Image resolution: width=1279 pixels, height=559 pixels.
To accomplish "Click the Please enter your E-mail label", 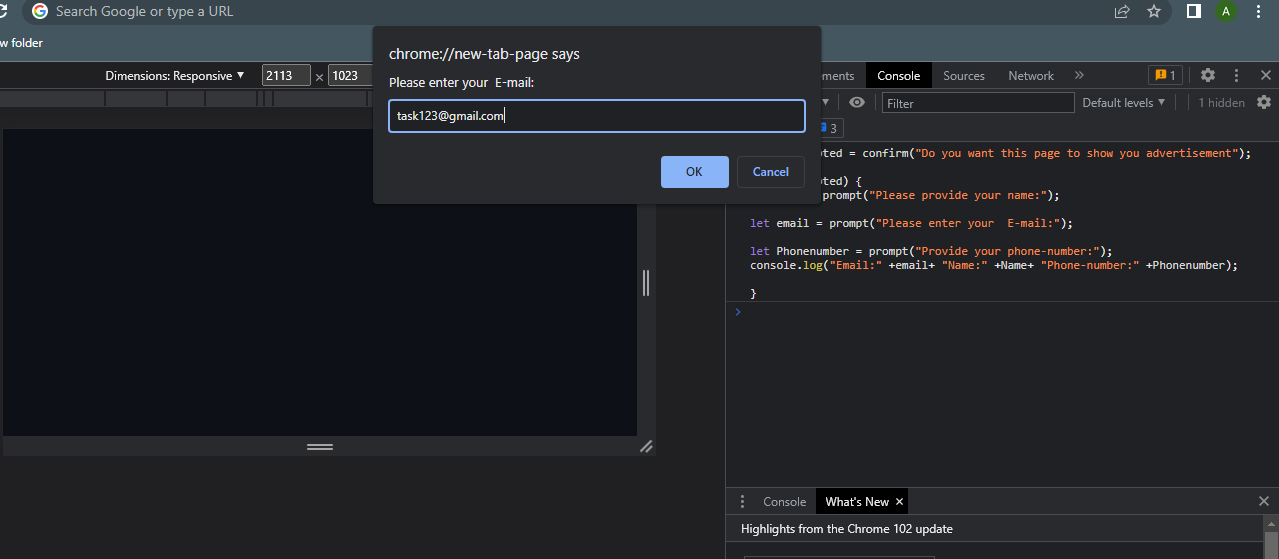I will (462, 83).
